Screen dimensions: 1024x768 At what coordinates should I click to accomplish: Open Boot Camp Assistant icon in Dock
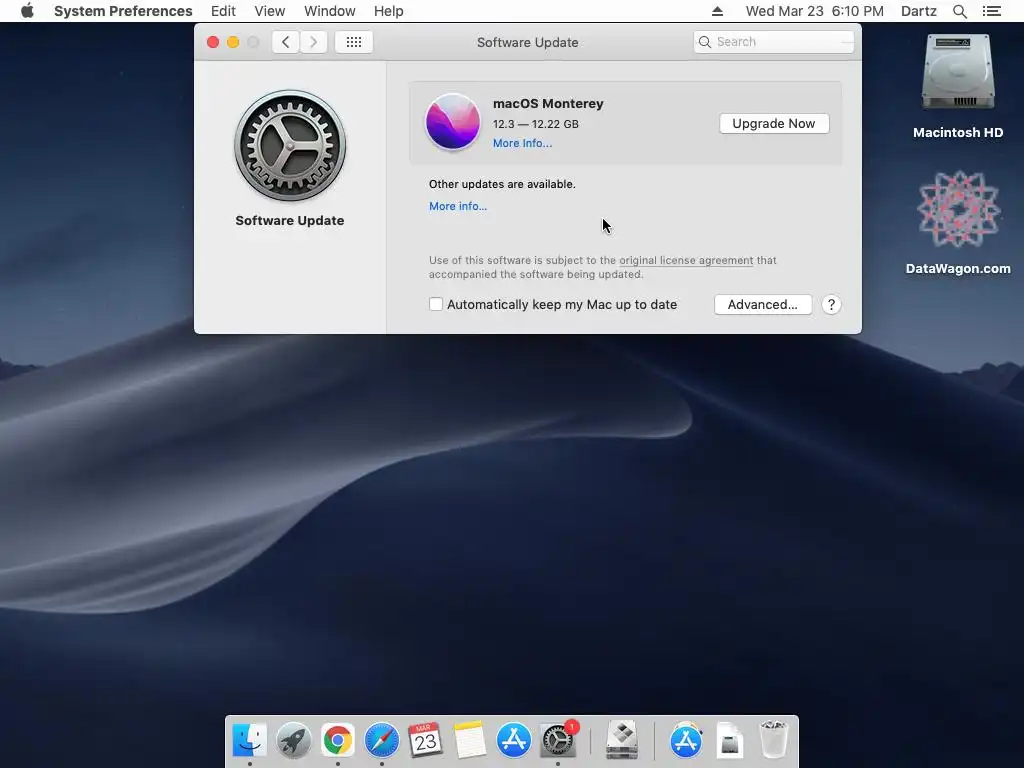pos(621,740)
